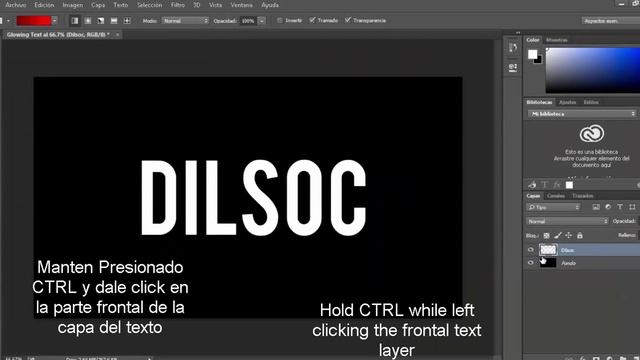
Task: Select the Fondo layer name
Action: coord(568,263)
